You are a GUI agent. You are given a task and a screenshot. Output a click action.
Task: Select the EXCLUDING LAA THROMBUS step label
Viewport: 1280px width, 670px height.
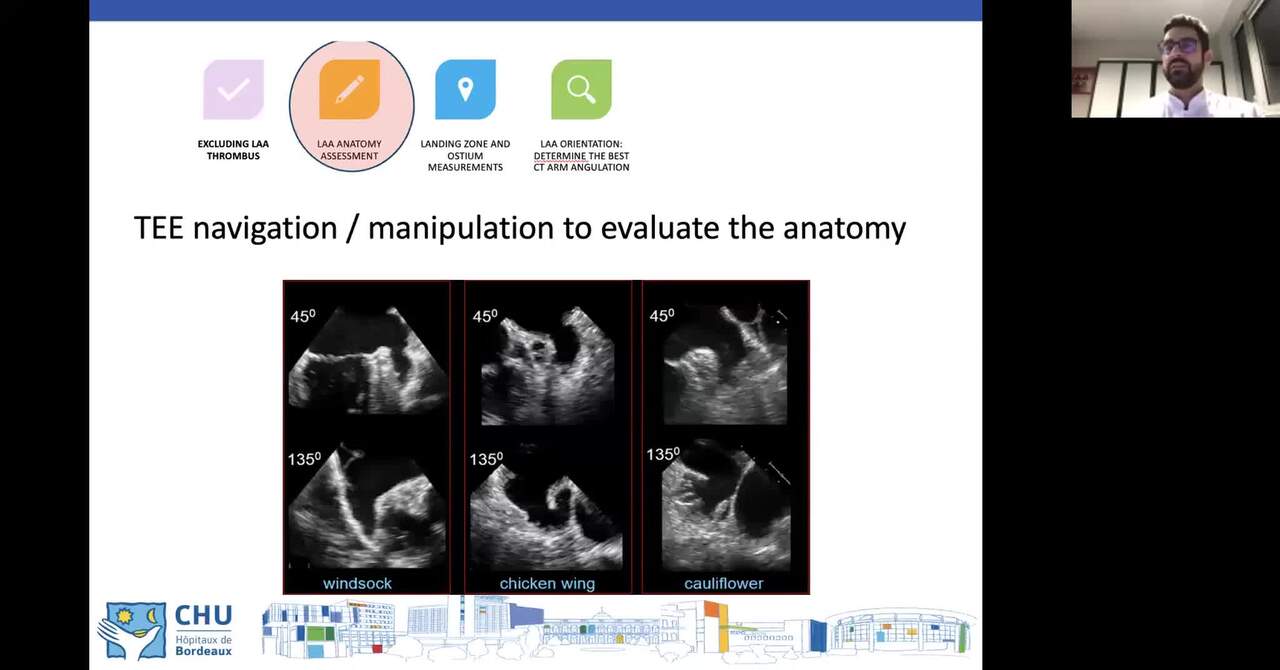(233, 149)
